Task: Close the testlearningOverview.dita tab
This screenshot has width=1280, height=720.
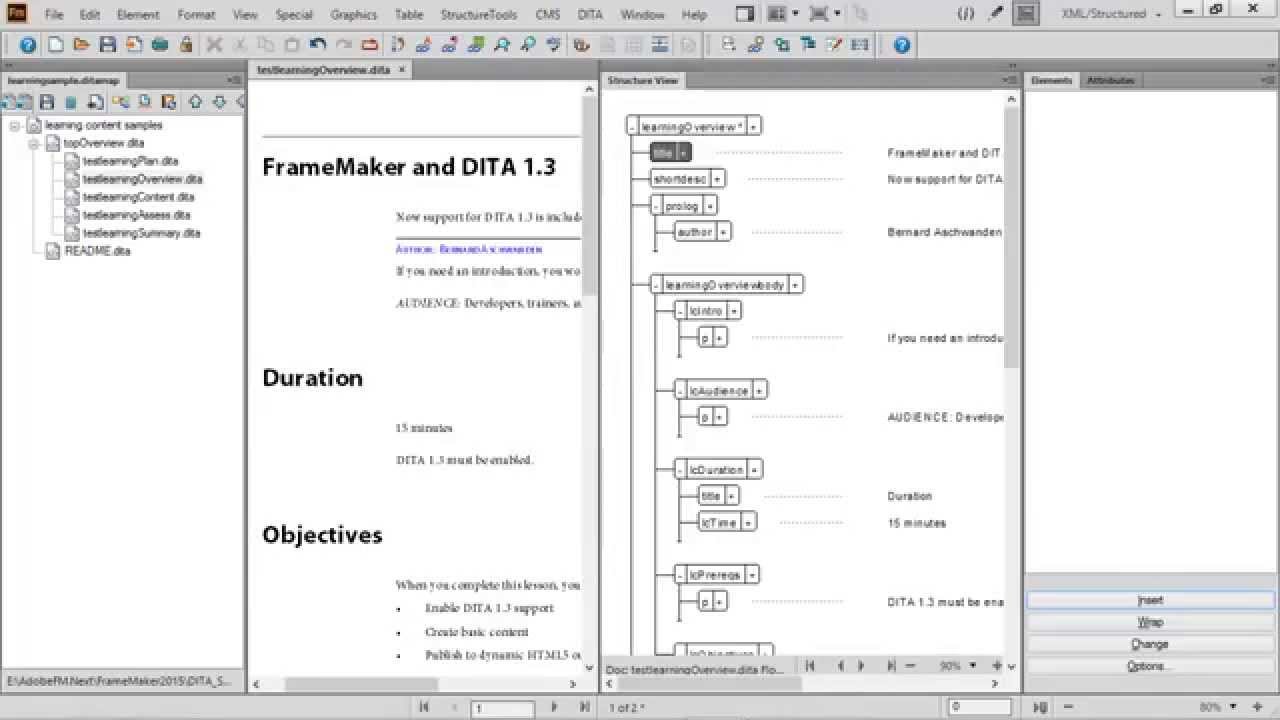Action: pos(402,70)
